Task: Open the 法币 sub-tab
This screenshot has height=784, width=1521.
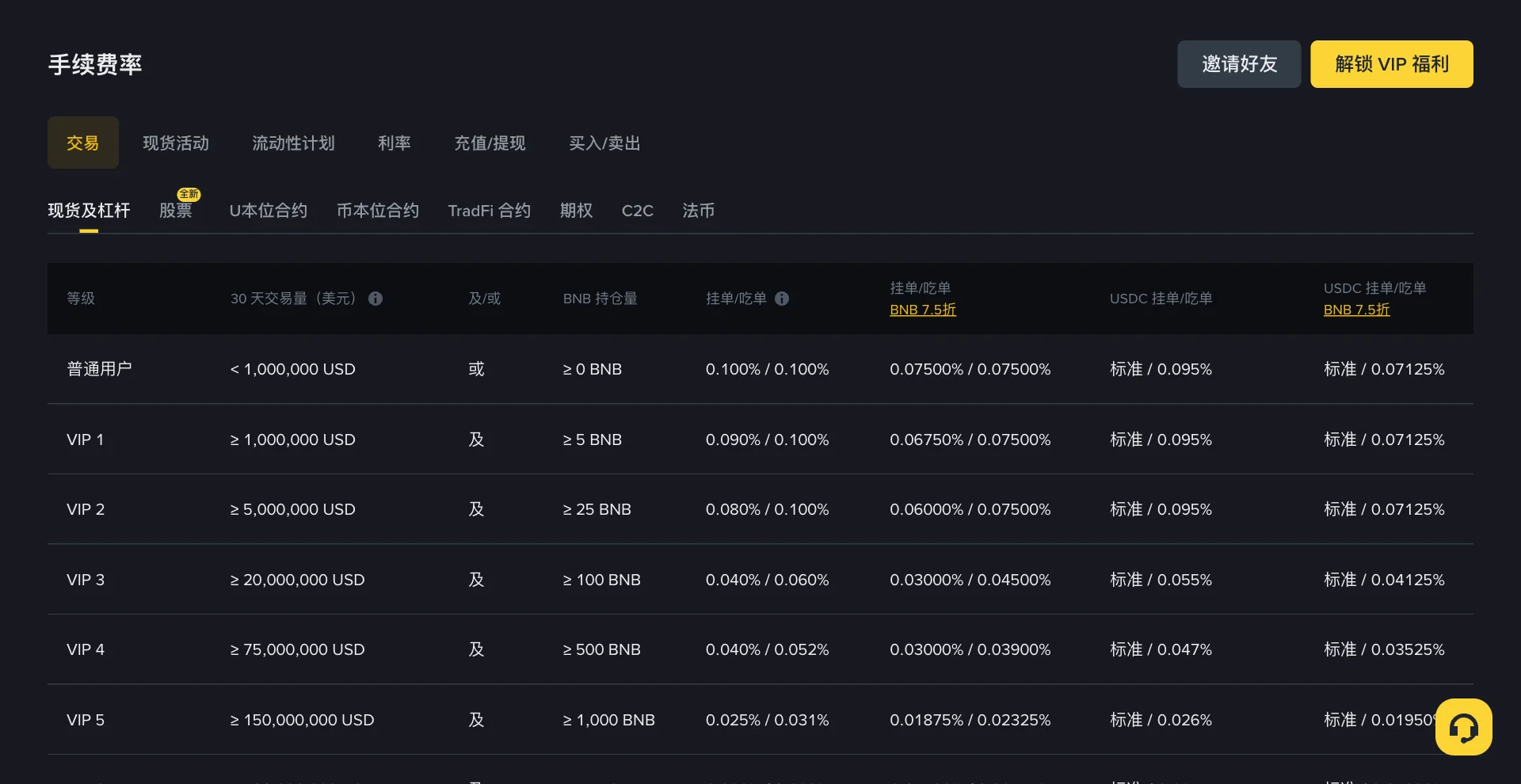Action: 699,211
